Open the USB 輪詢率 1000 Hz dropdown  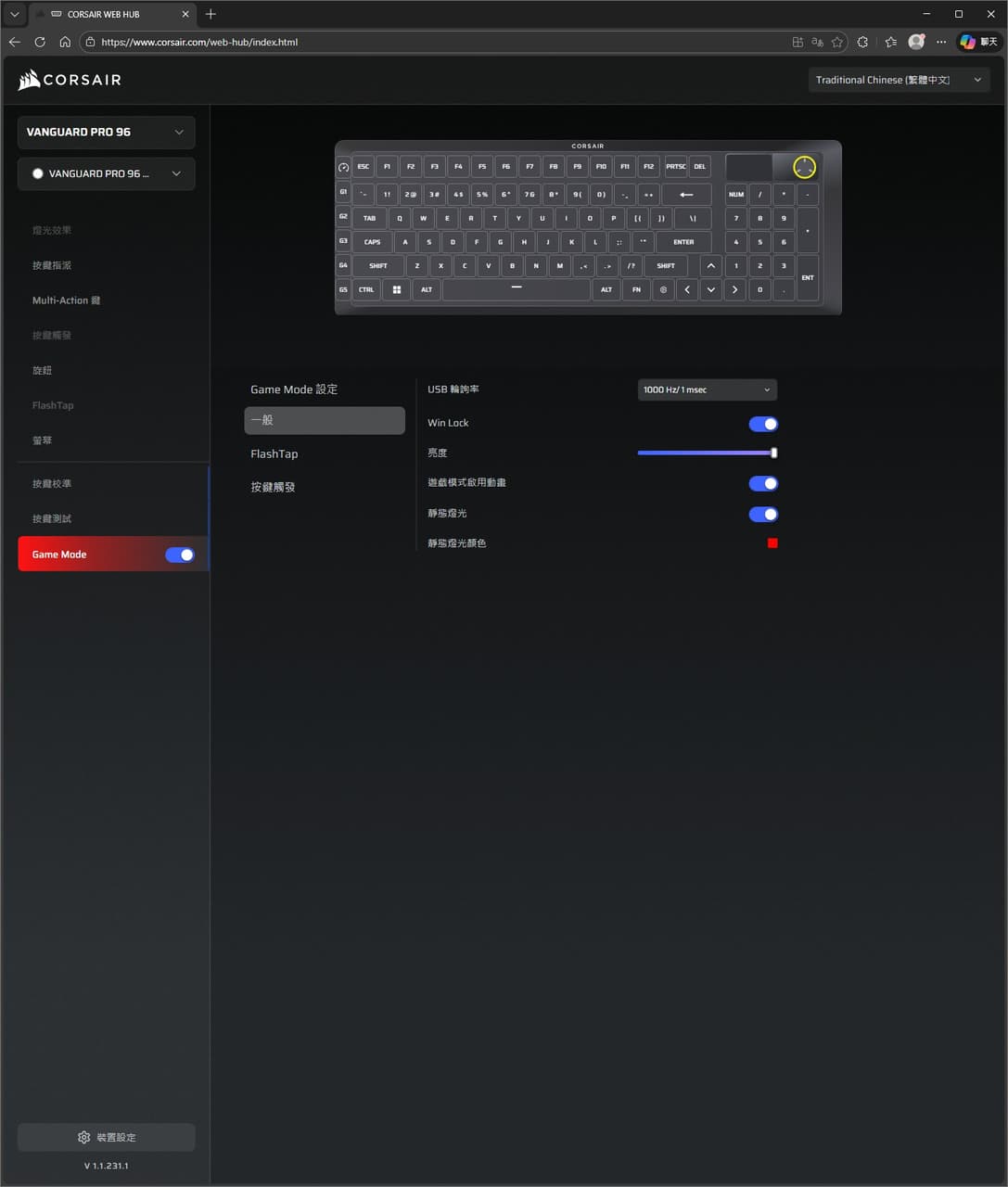click(x=708, y=389)
